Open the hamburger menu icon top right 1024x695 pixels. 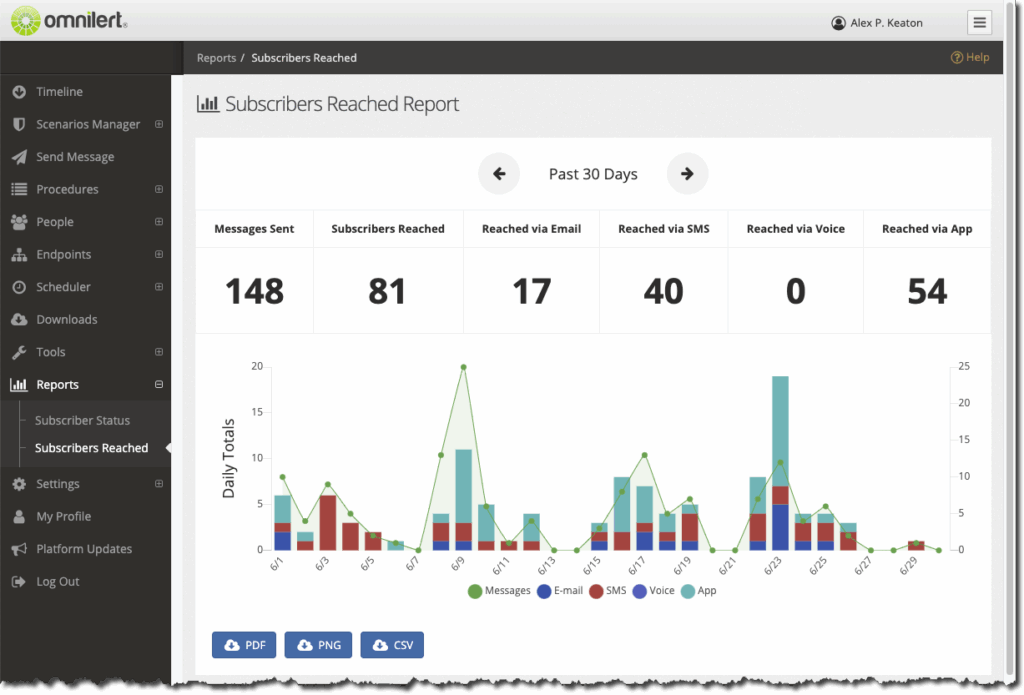[979, 23]
